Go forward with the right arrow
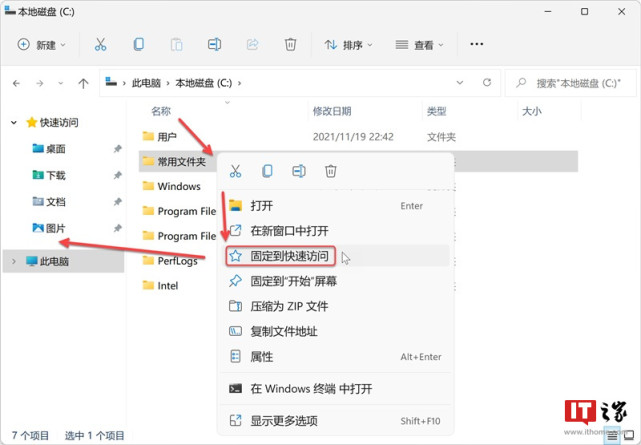Image resolution: width=641 pixels, height=445 pixels. point(40,83)
